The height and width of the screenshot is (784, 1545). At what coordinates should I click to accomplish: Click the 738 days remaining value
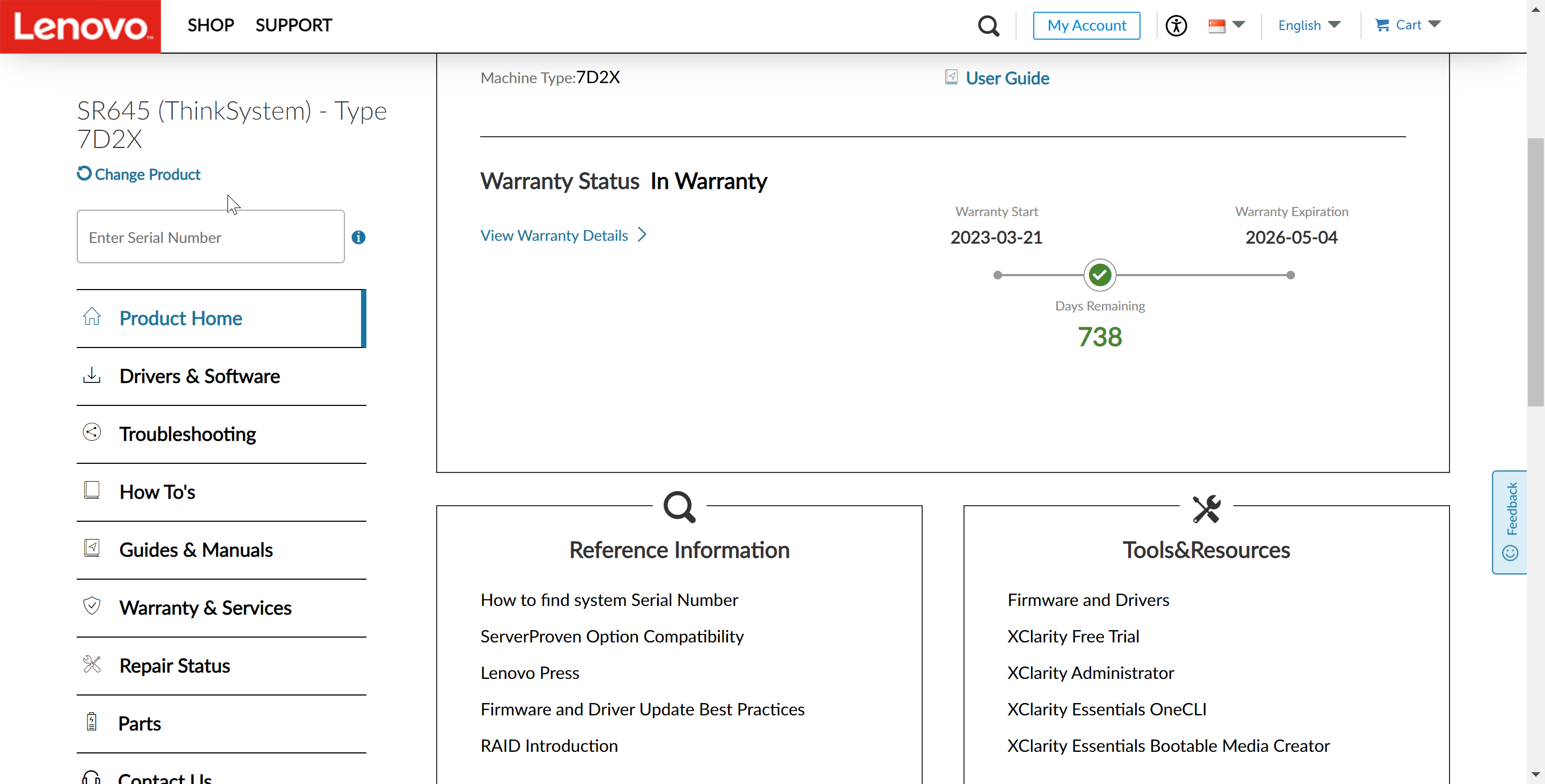(1099, 337)
